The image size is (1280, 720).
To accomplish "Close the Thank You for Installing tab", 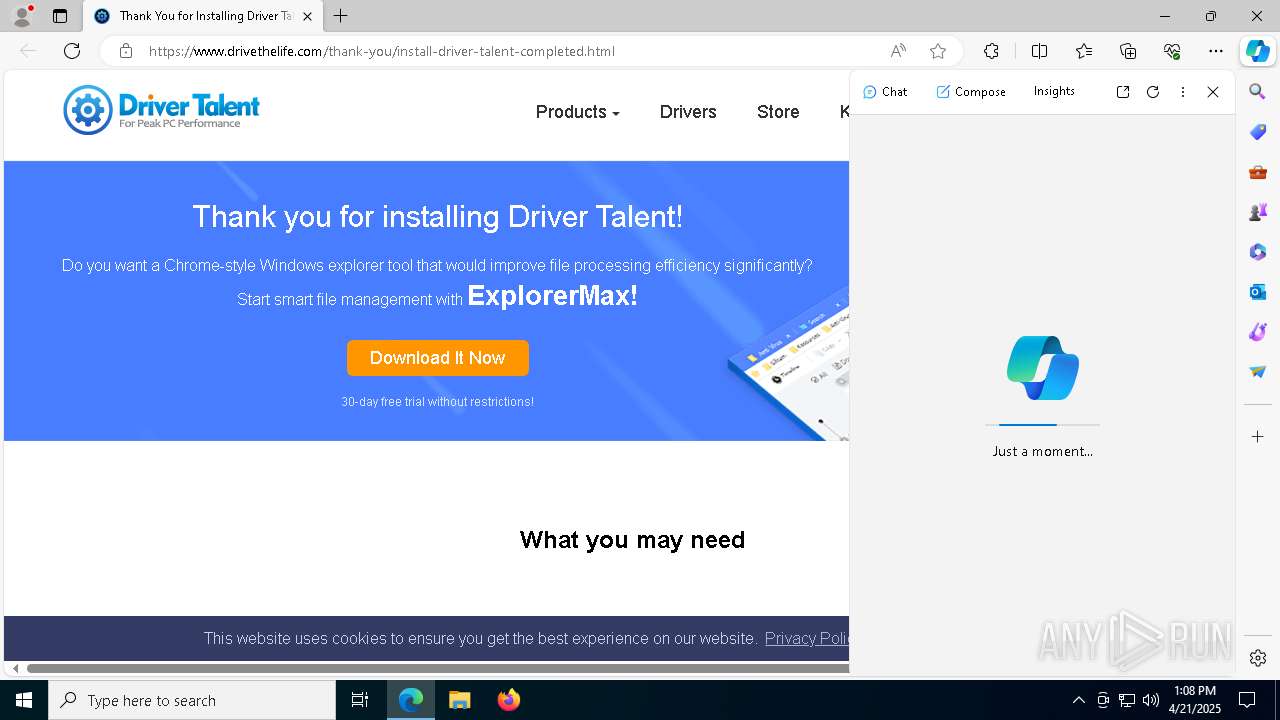I will click(x=307, y=16).
